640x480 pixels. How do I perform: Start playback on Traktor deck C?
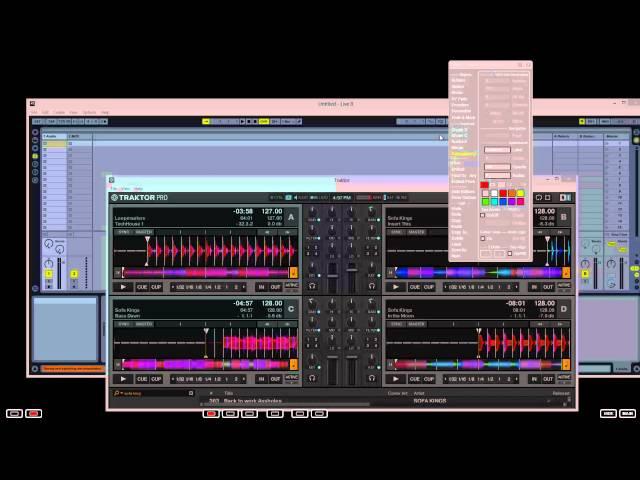click(x=123, y=379)
